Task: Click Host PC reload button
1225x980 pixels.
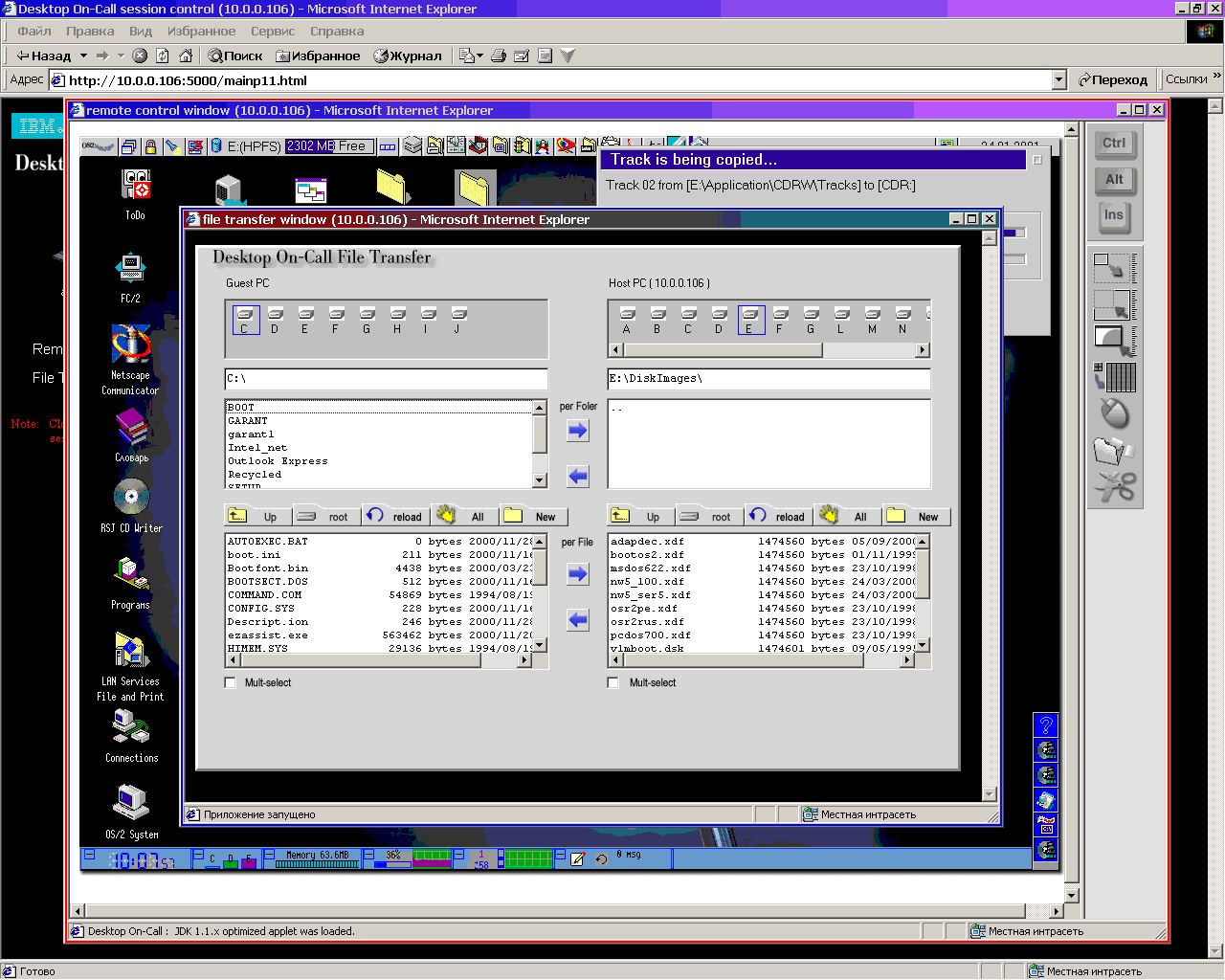Action: (x=778, y=517)
